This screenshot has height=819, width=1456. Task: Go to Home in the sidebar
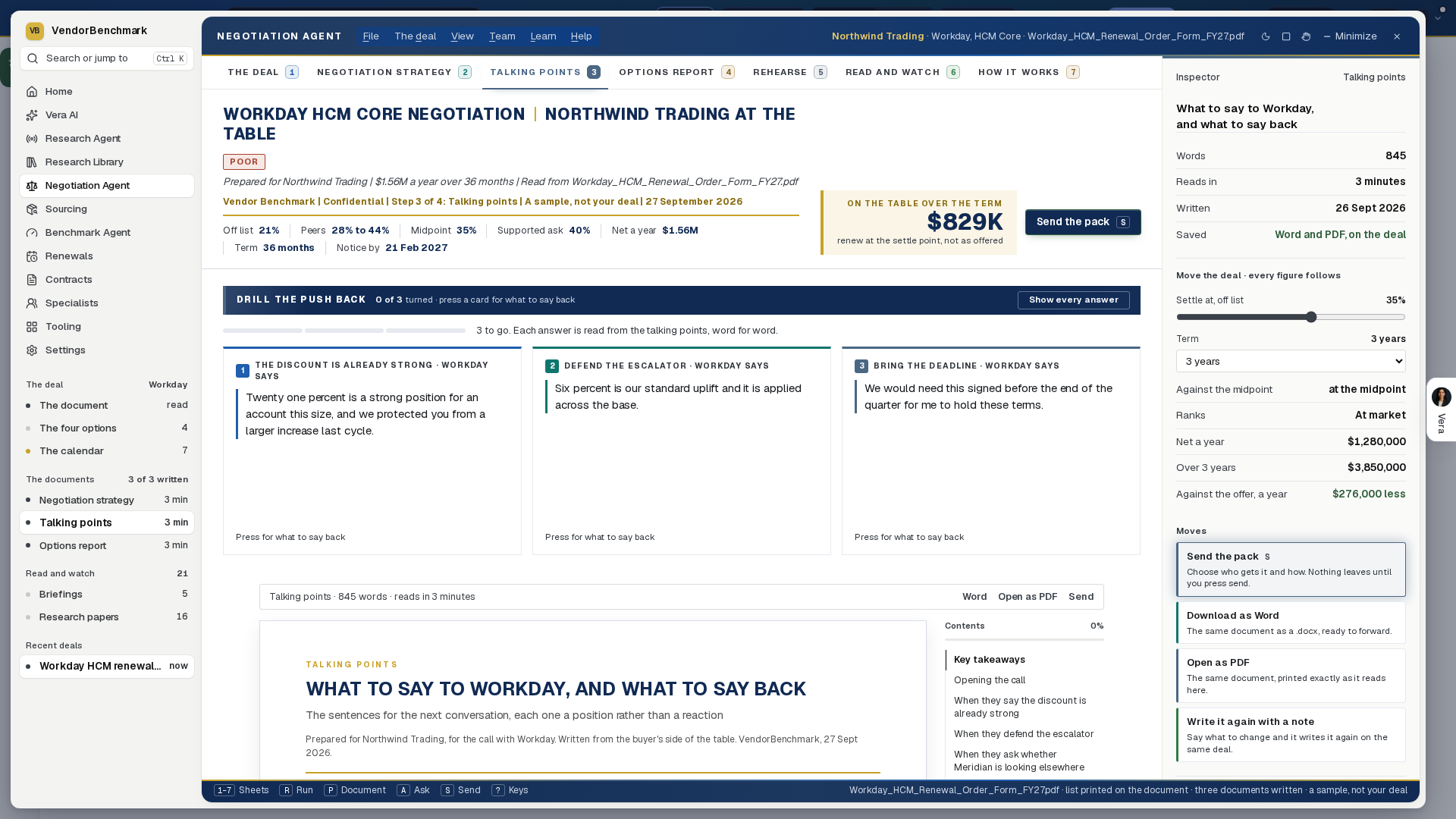coord(106,92)
